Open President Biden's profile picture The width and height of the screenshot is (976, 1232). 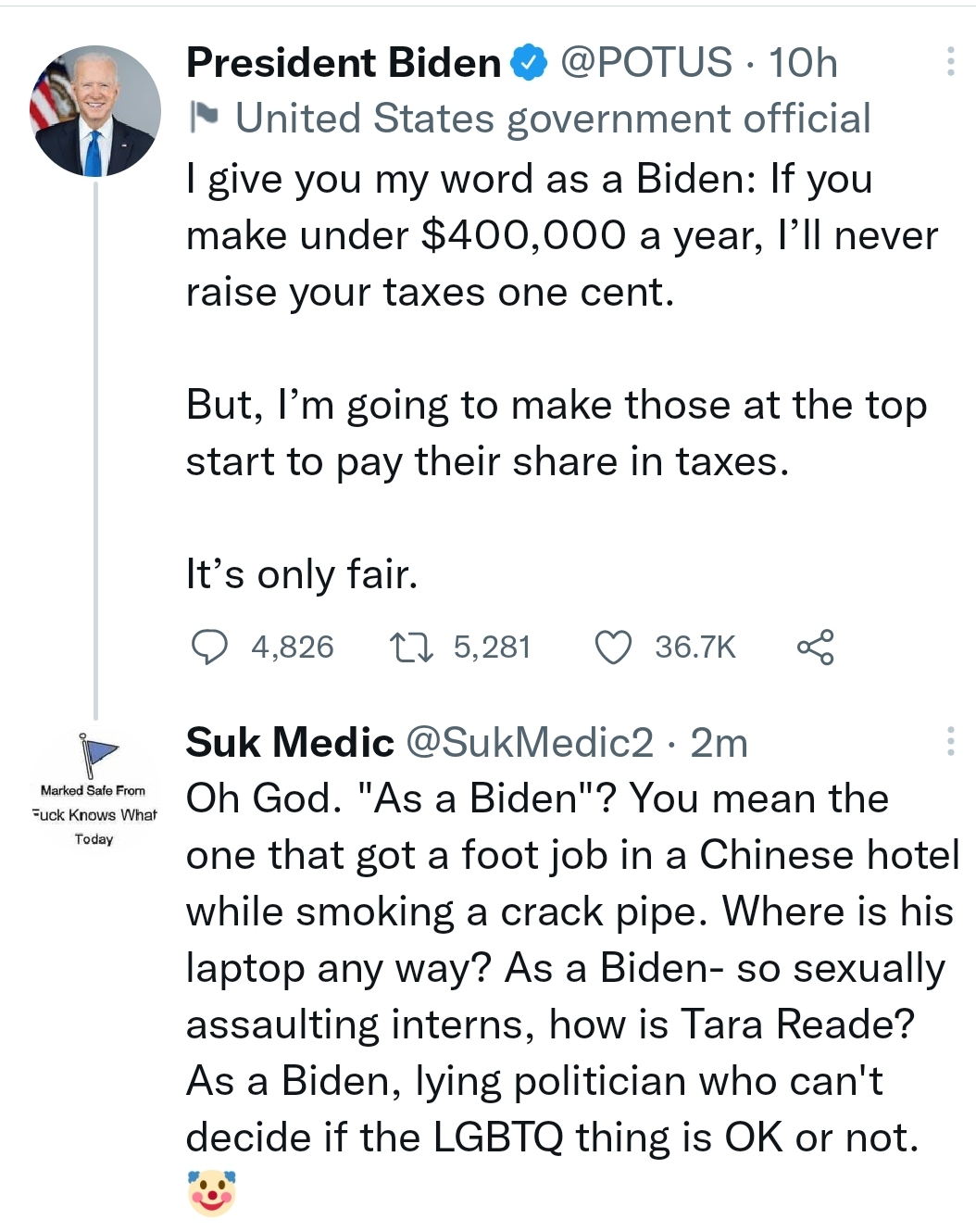(95, 111)
